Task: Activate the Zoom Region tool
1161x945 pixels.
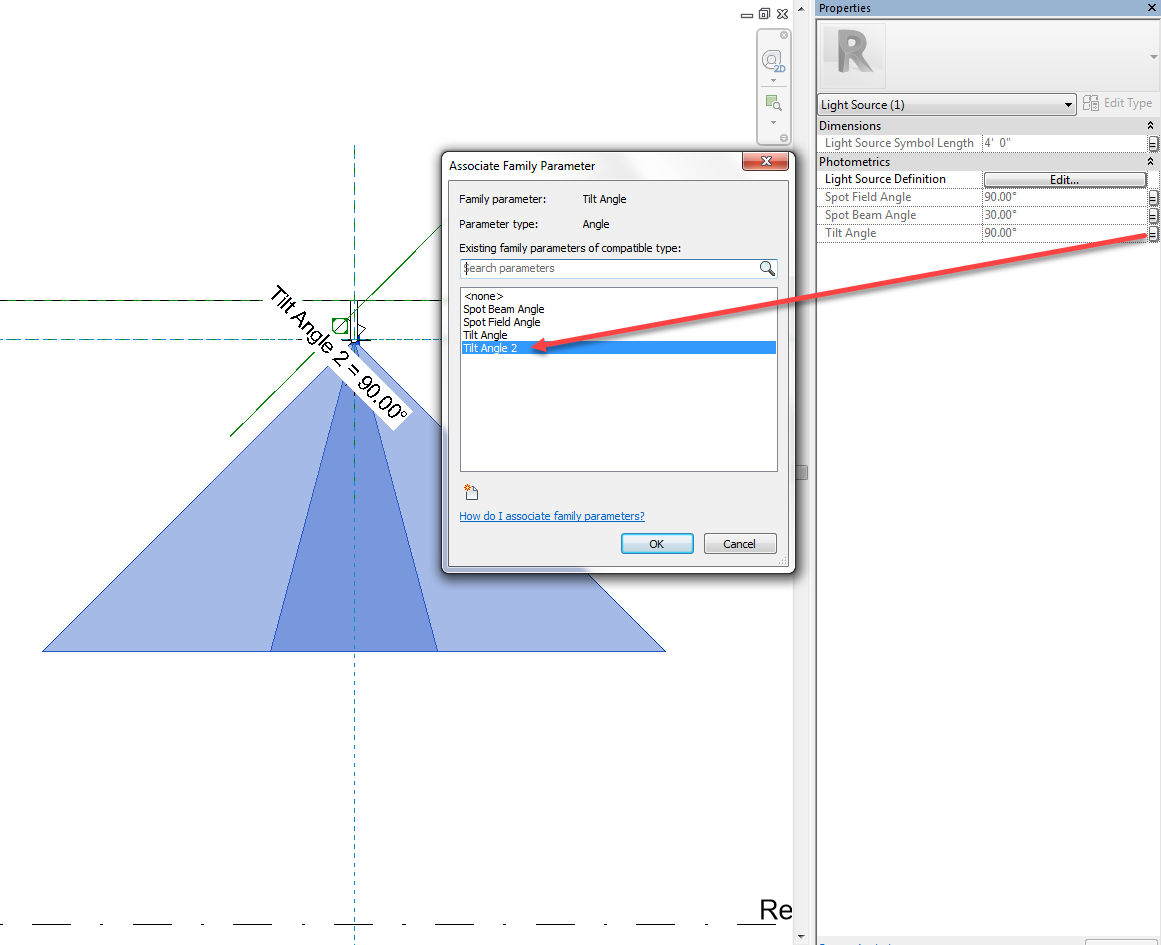Action: pos(773,101)
